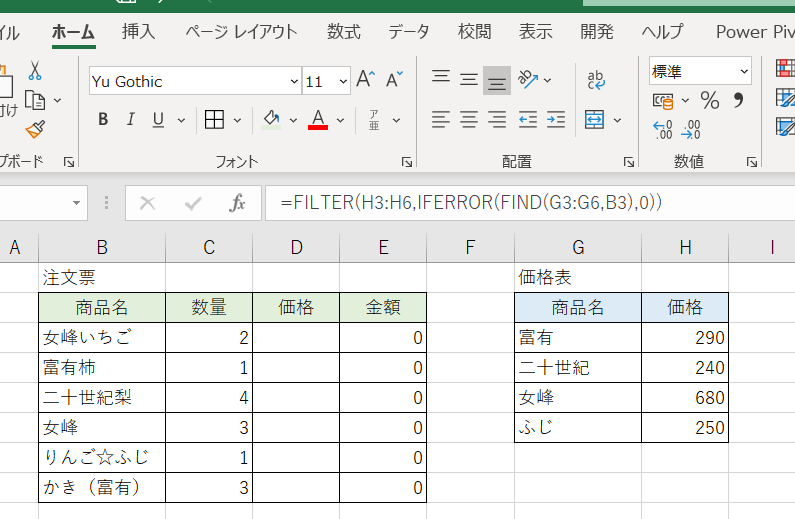Select 価格表 title cell

(x=578, y=277)
